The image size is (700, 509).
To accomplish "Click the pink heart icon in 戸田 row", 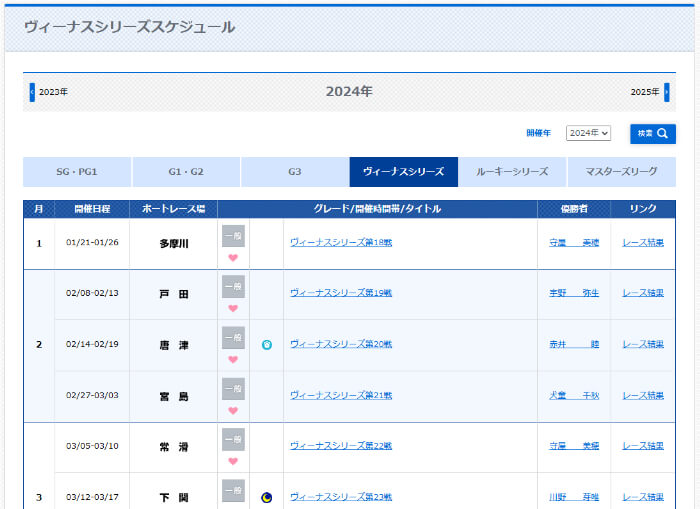I will point(233,308).
